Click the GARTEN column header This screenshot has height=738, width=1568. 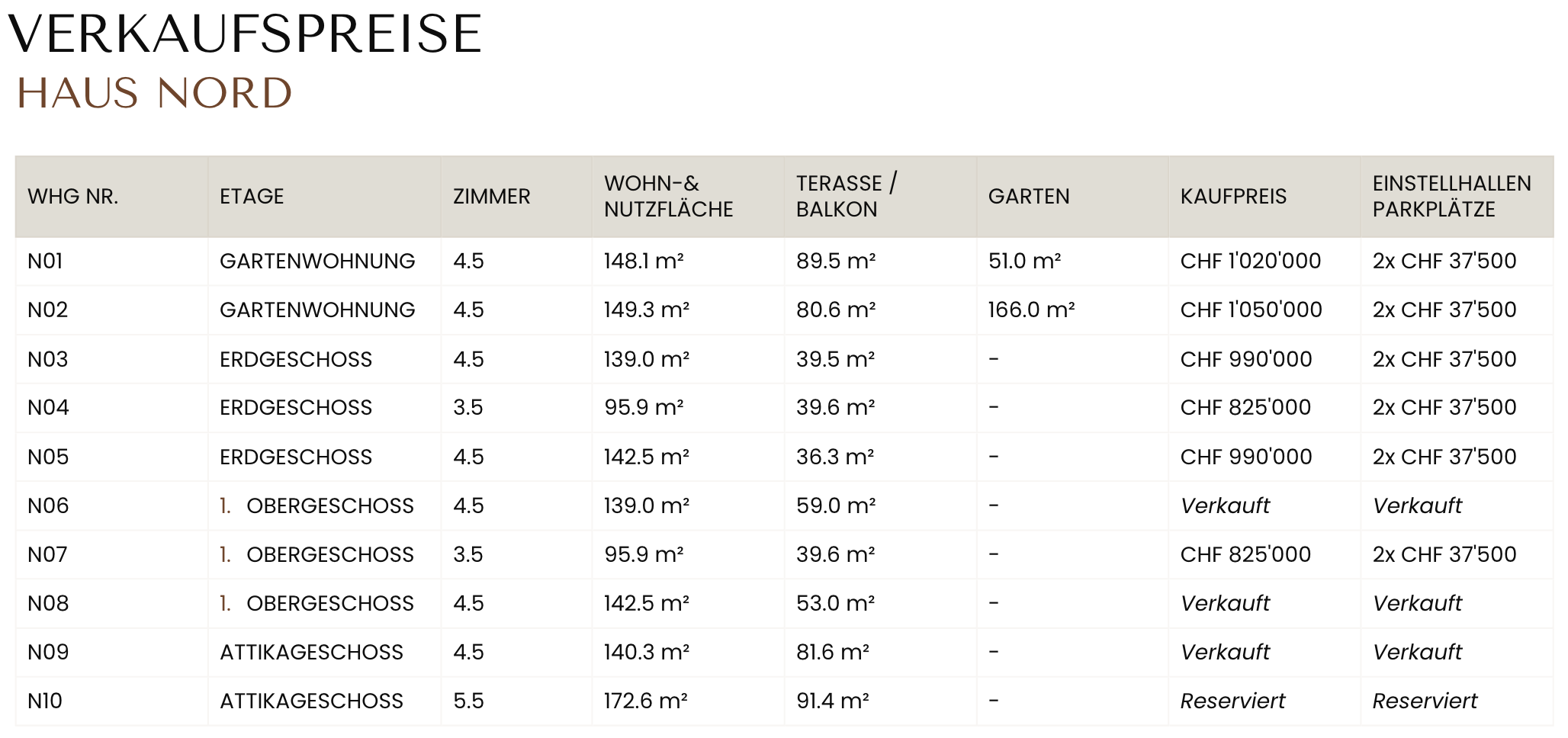click(1029, 197)
